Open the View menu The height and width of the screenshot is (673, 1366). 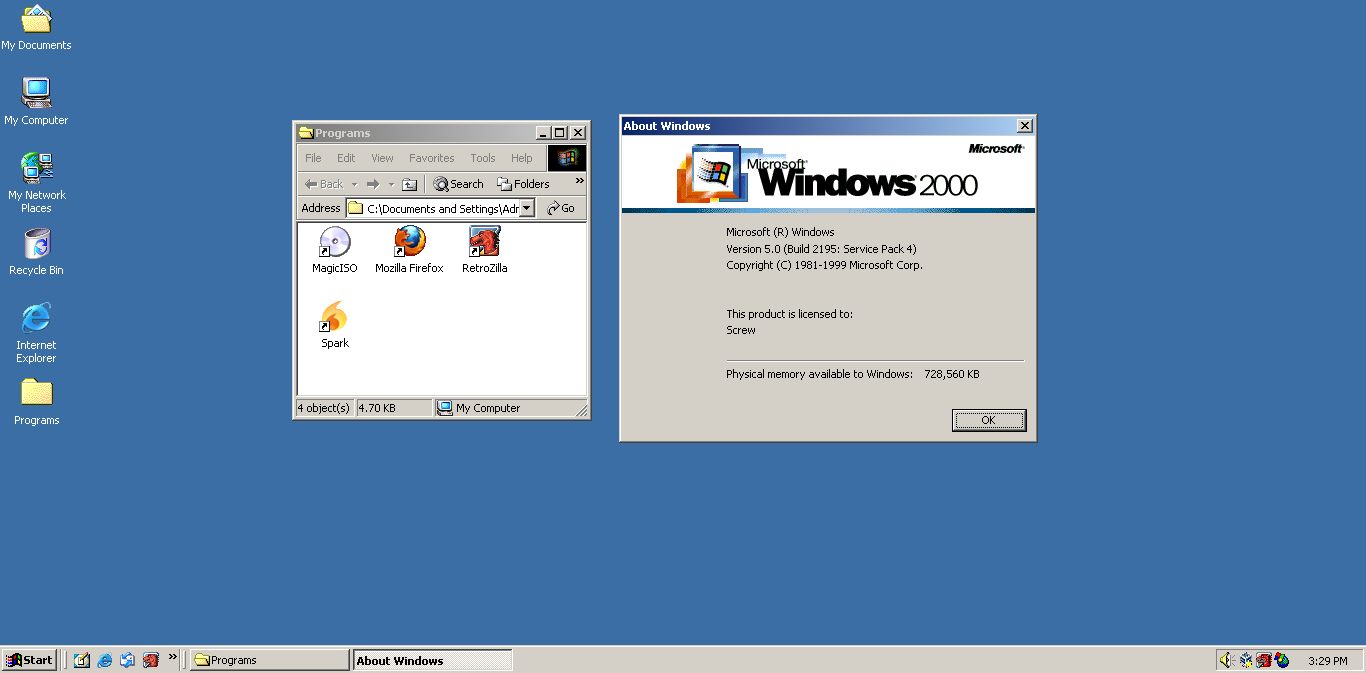pos(382,158)
